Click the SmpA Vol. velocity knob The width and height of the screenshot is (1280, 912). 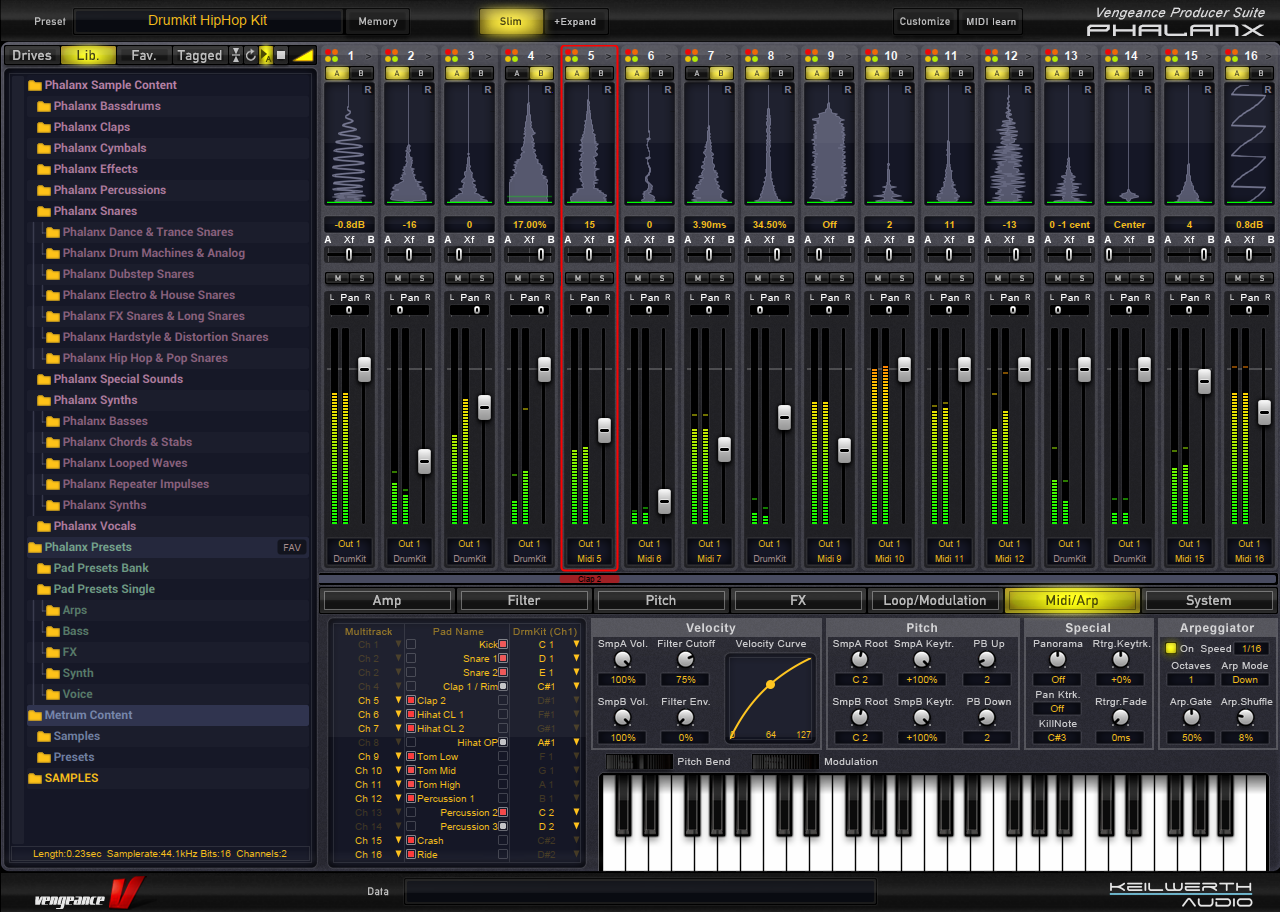623,660
